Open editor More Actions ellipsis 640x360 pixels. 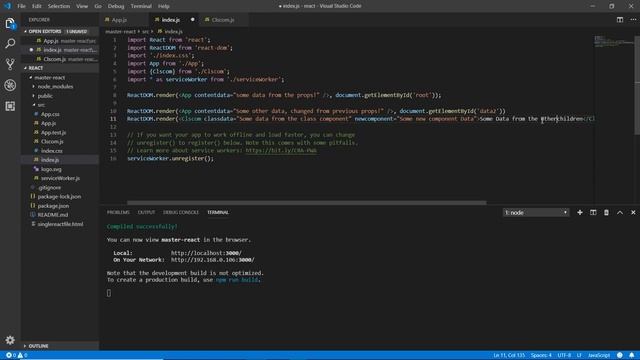coord(633,20)
